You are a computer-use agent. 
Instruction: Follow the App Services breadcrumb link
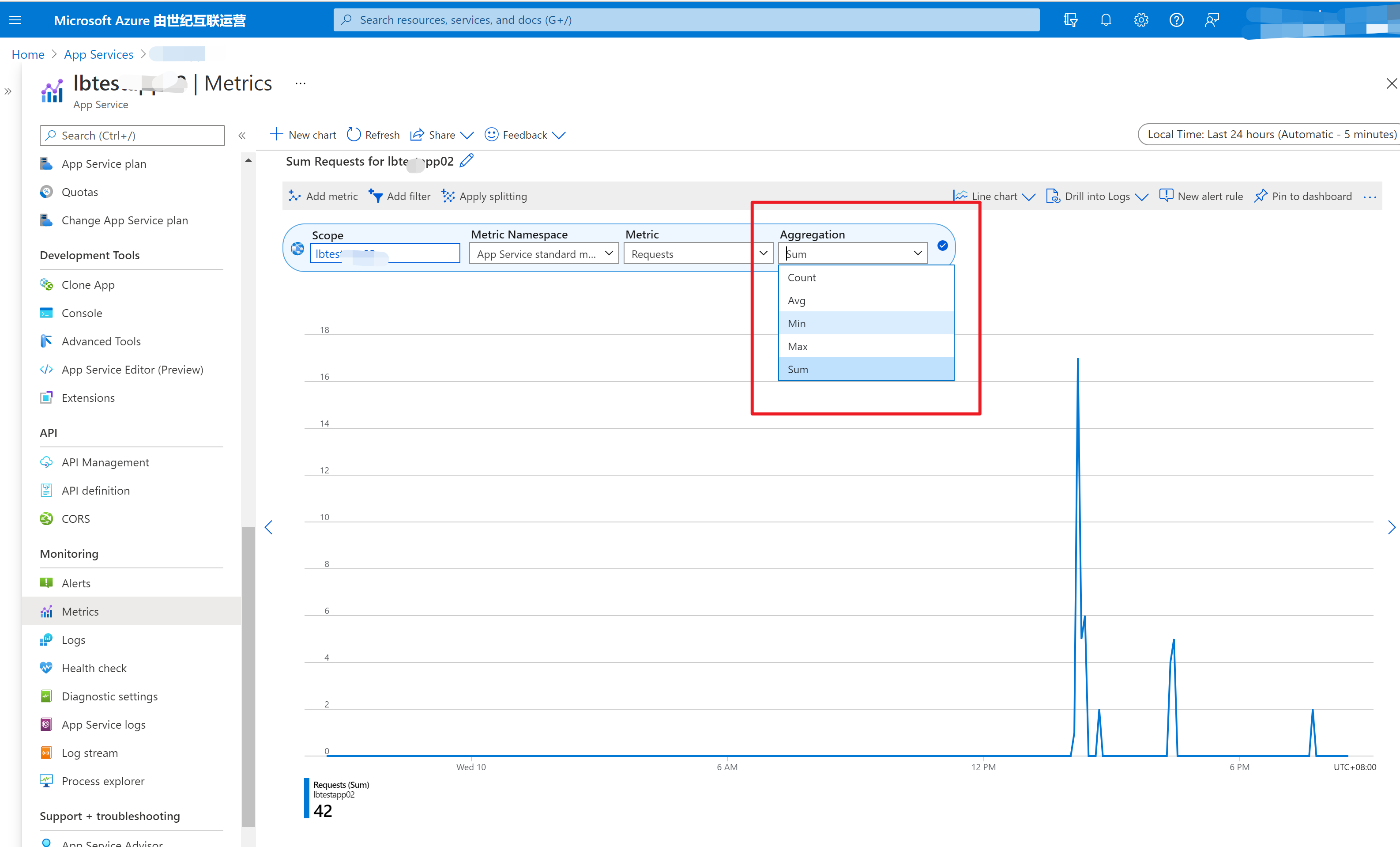[x=98, y=55]
